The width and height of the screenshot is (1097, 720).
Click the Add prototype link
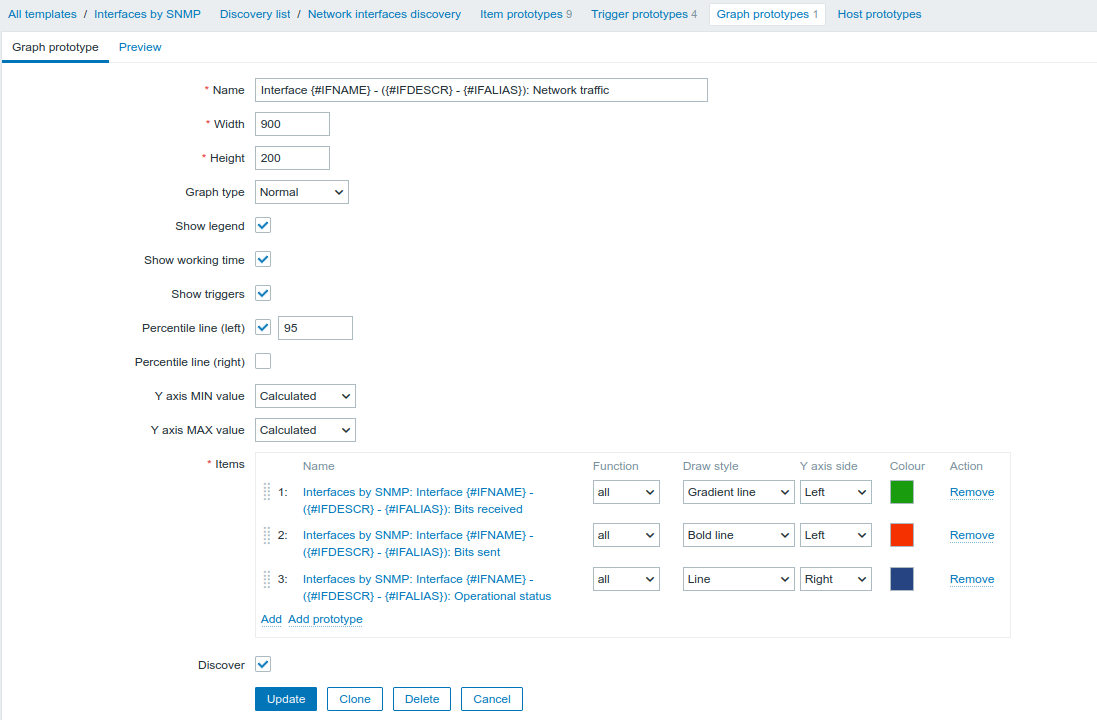[x=325, y=619]
